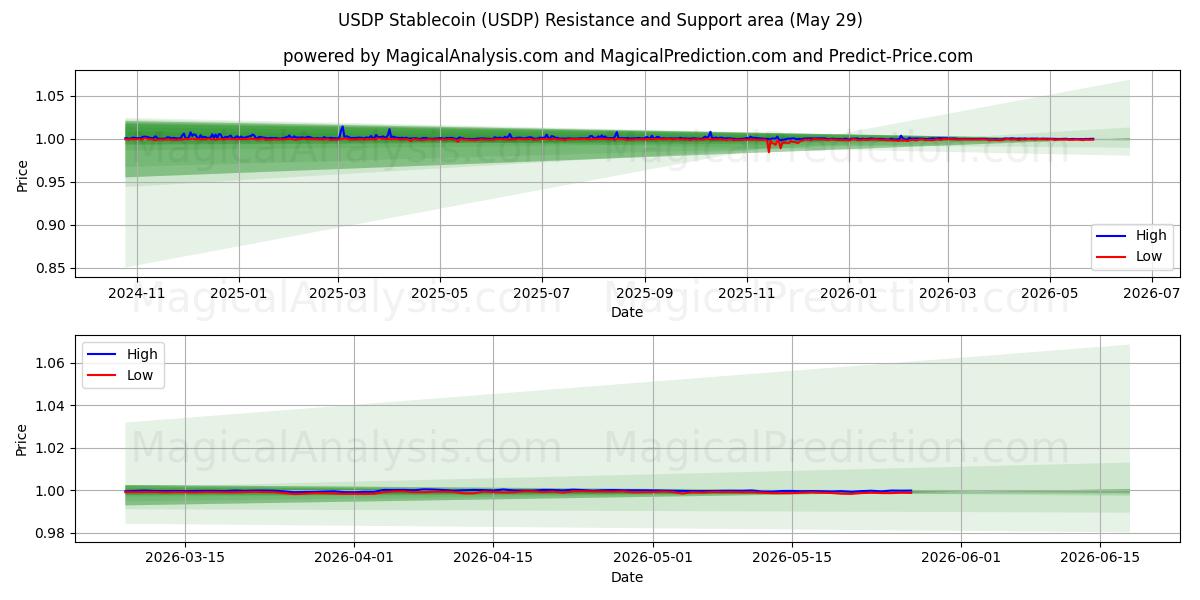
Task: Click the top chart y-axis value 0.85
Action: coord(51,268)
